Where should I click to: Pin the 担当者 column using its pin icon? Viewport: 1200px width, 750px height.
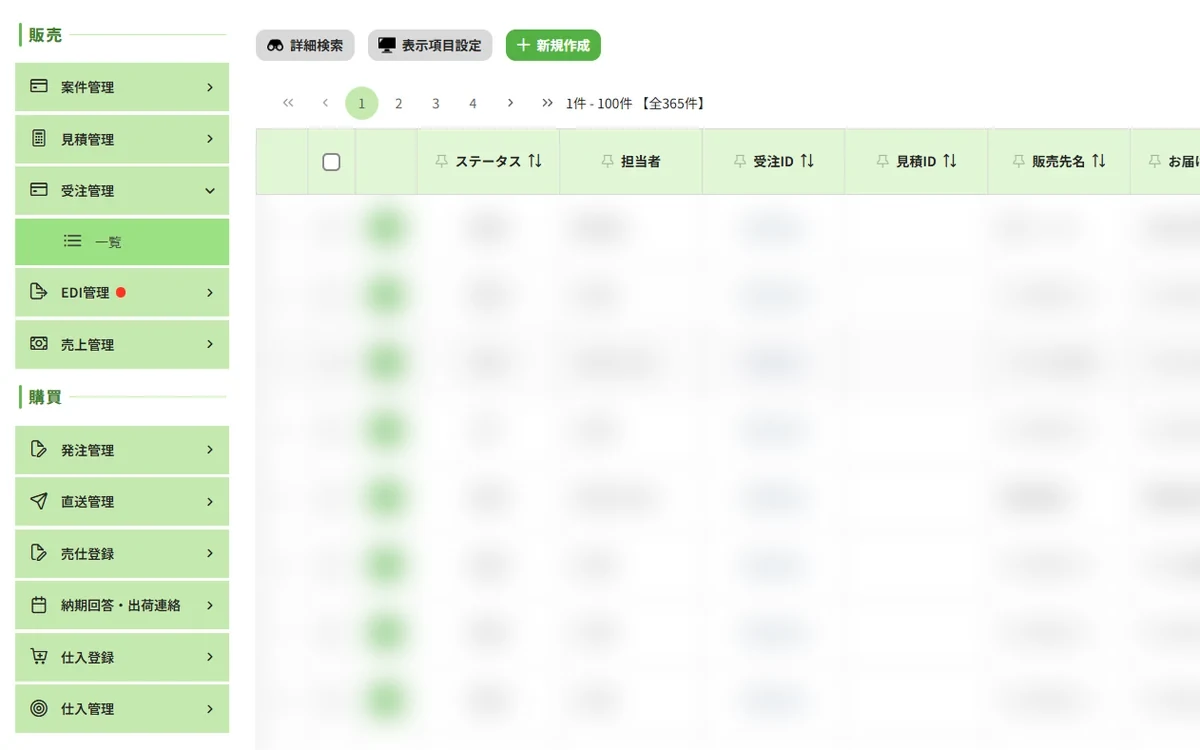pos(607,161)
